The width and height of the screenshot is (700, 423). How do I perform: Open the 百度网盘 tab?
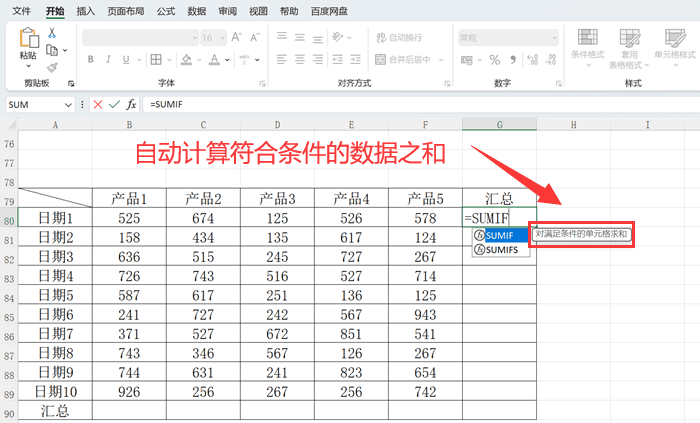(329, 11)
